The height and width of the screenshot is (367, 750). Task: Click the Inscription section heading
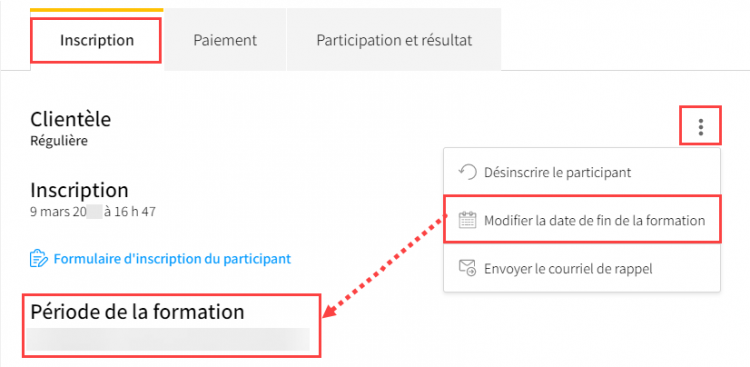[x=79, y=190]
